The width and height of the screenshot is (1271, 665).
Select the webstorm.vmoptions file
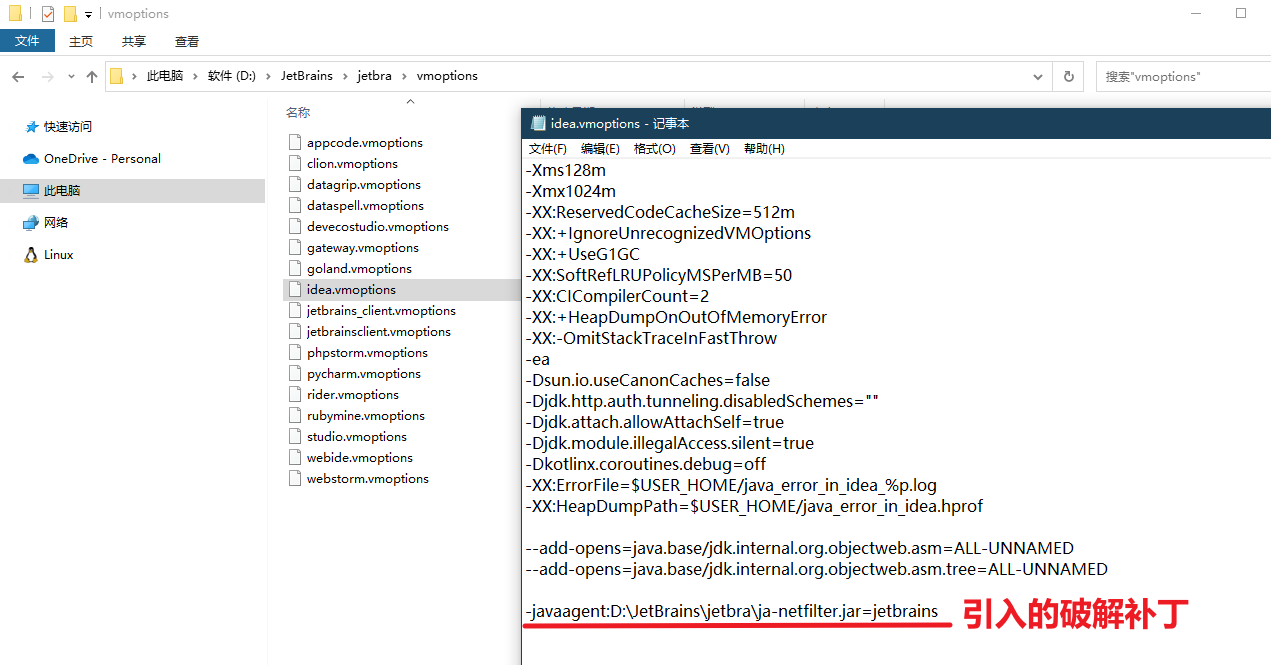(367, 479)
